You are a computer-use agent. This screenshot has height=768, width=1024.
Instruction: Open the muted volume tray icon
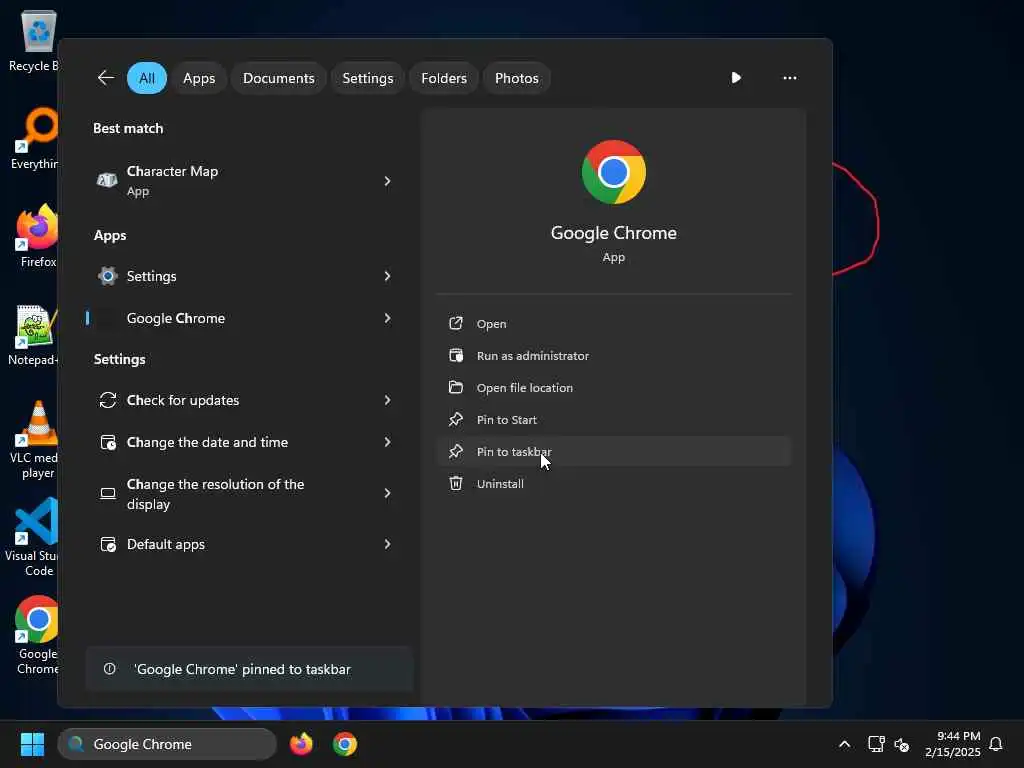pos(902,744)
